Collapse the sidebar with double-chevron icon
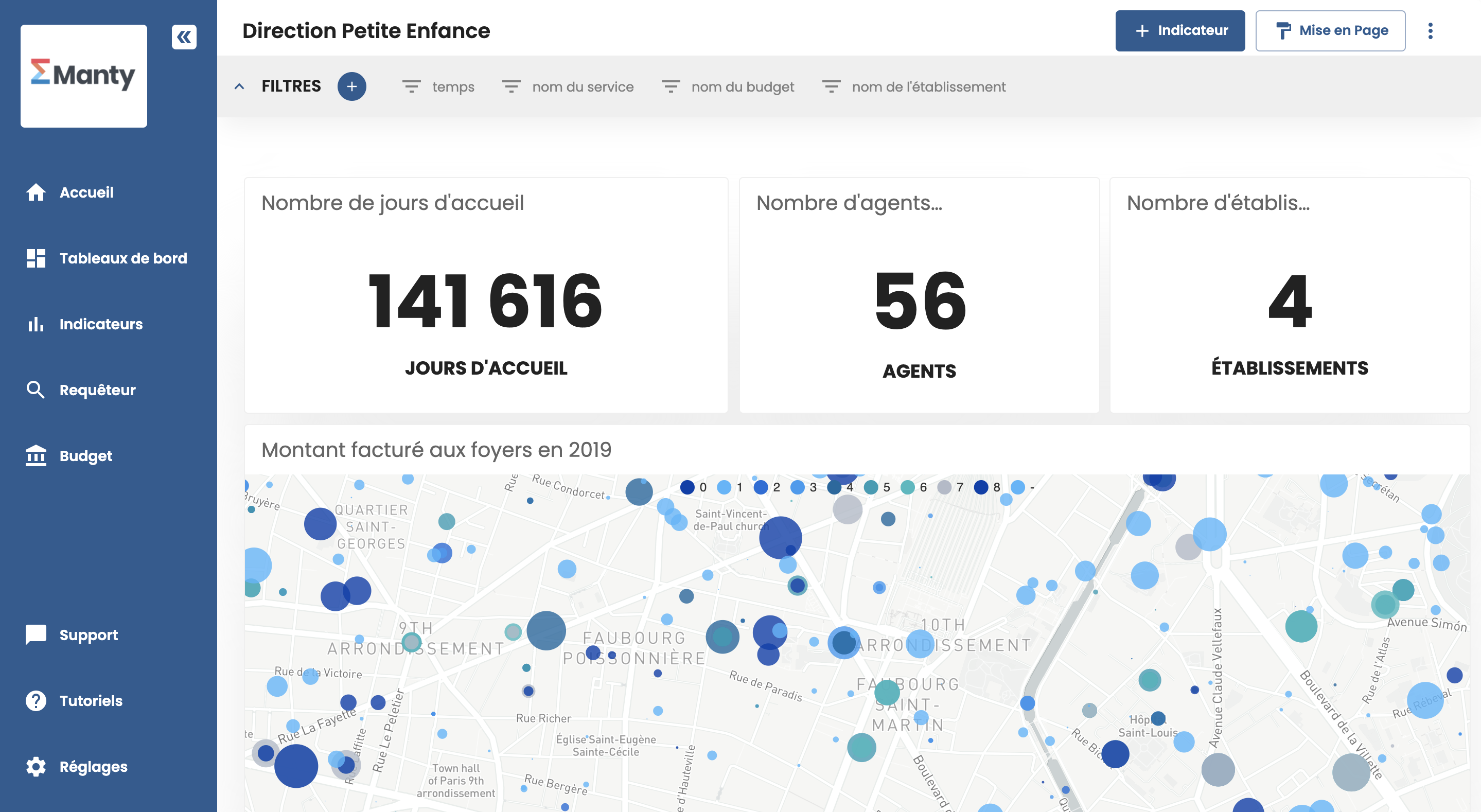Viewport: 1481px width, 812px height. (184, 38)
